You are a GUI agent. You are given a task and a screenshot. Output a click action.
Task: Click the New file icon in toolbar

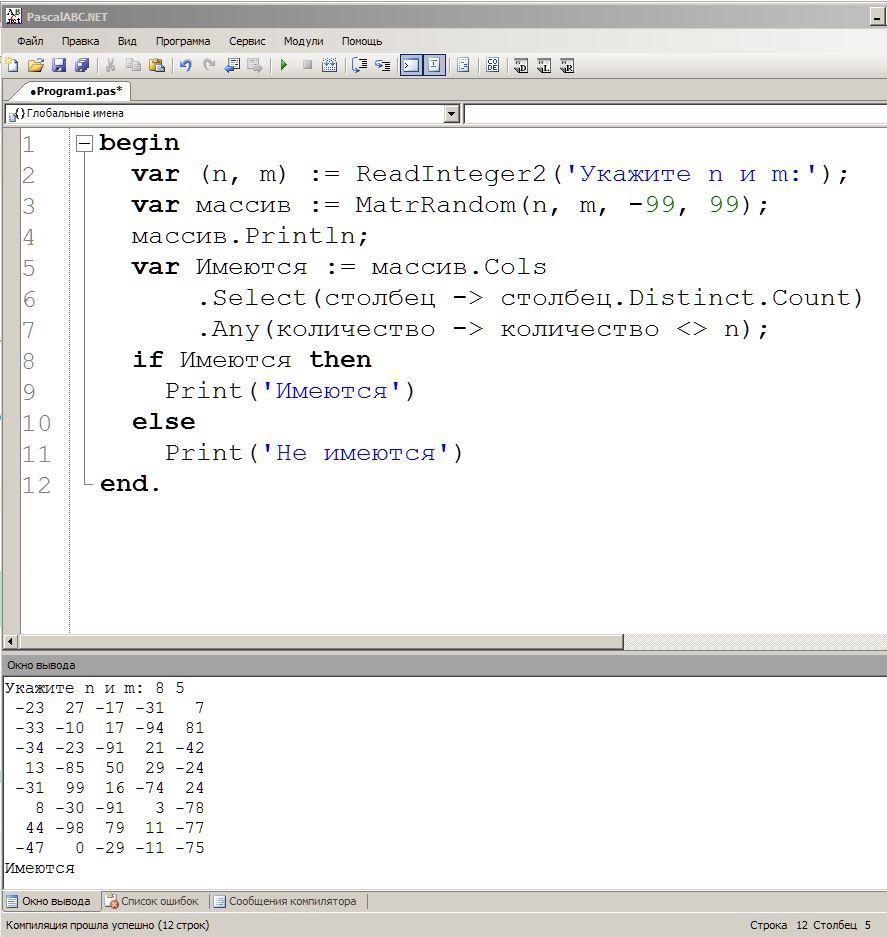click(x=12, y=66)
